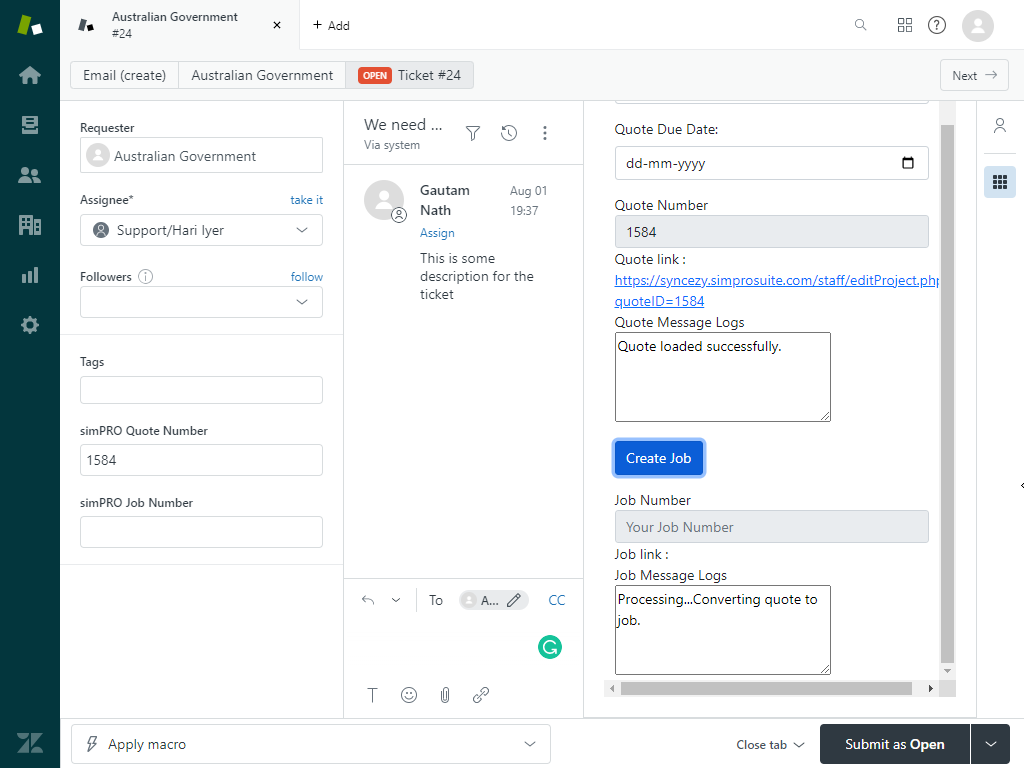Viewport: 1024px width, 768px height.
Task: Open the Views icon in sidebar
Action: pos(30,125)
